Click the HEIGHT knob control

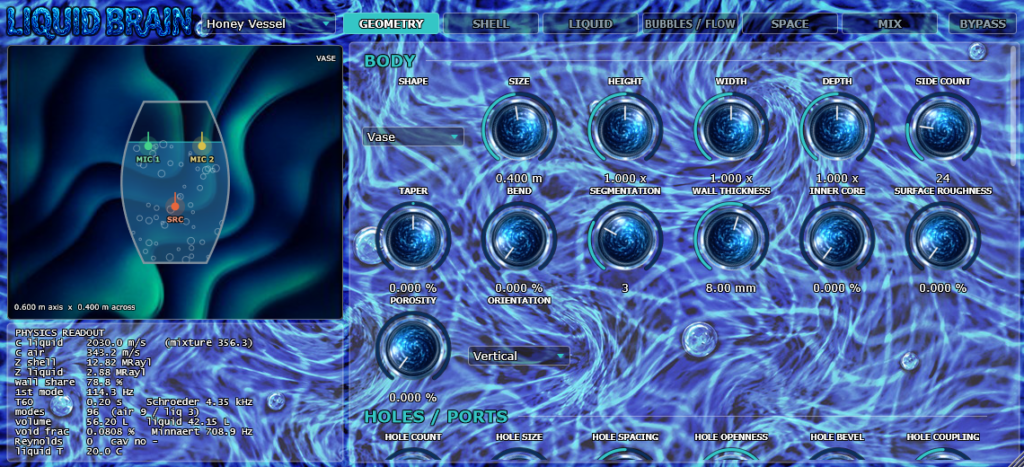click(625, 129)
